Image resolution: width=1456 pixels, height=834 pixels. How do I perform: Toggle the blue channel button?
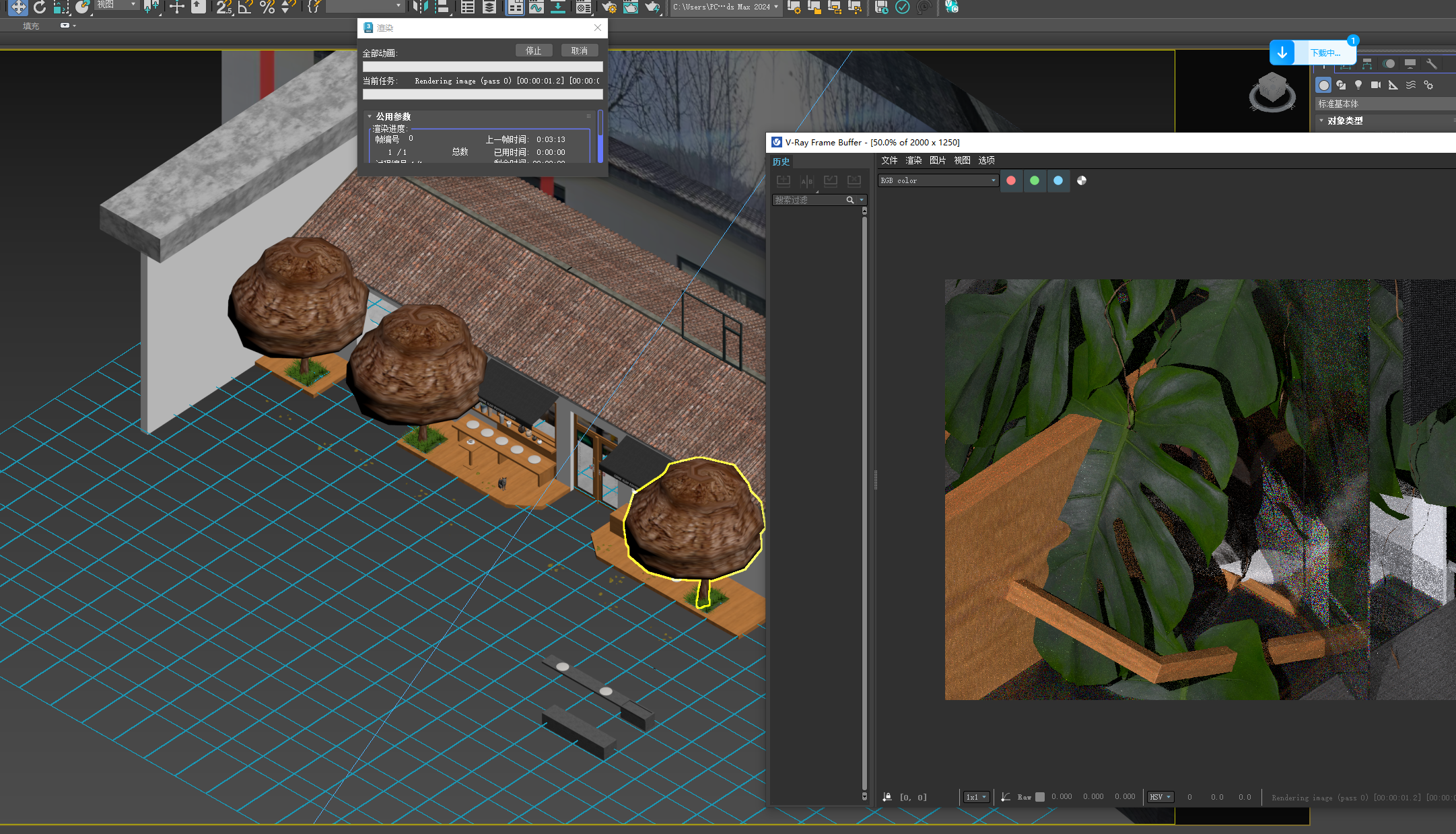click(1058, 180)
